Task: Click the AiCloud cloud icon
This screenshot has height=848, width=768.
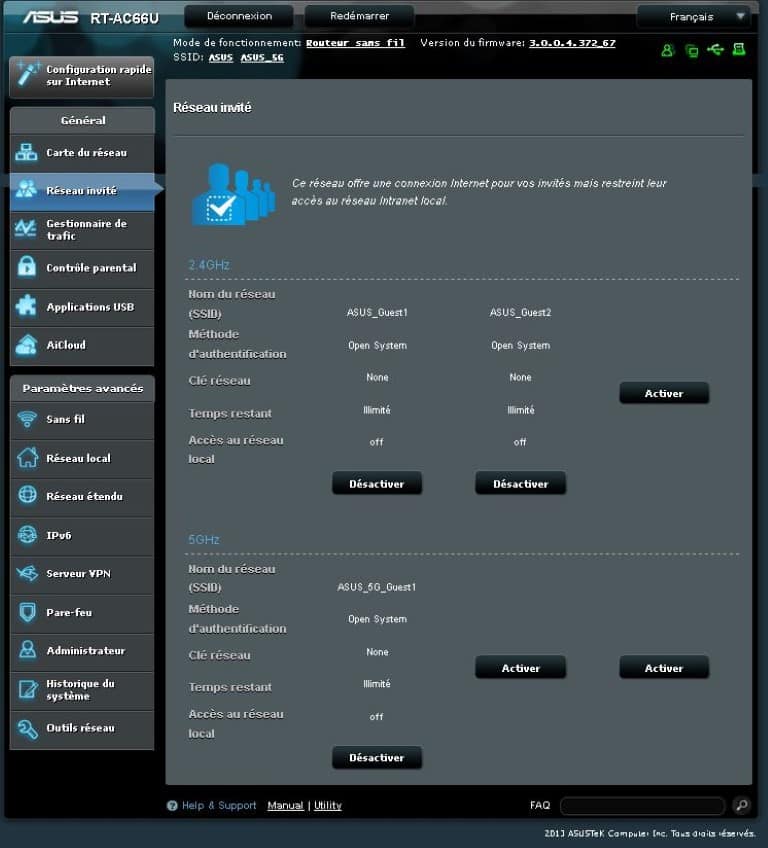Action: click(26, 344)
